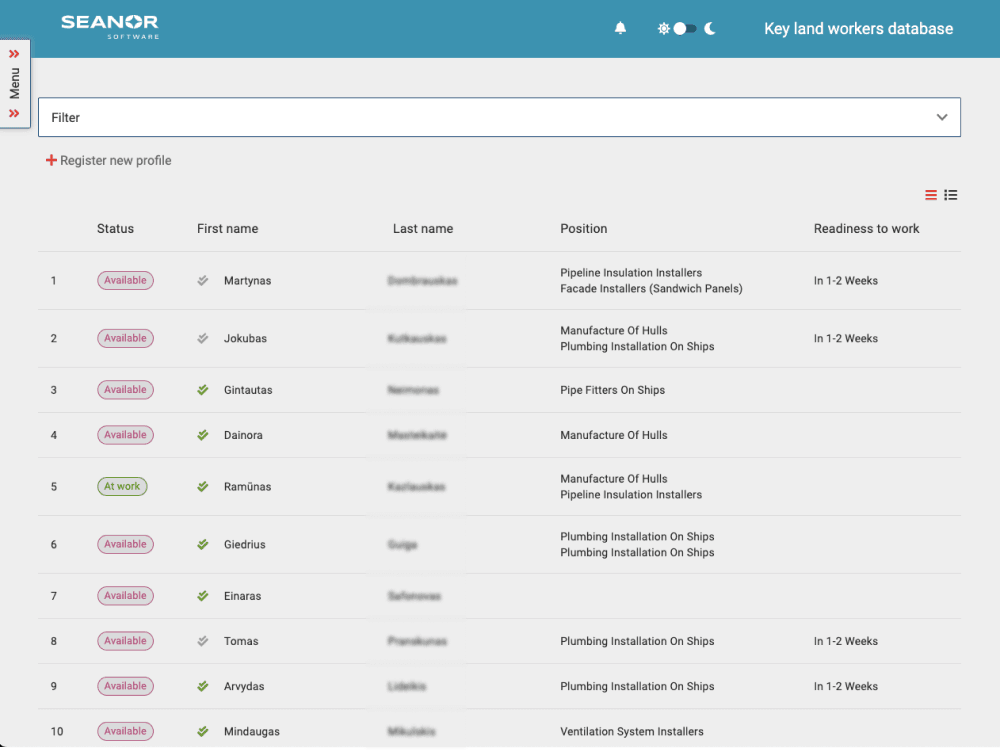Screen dimensions: 1000x752
Task: Toggle the light/dark mode switch
Action: (x=684, y=29)
